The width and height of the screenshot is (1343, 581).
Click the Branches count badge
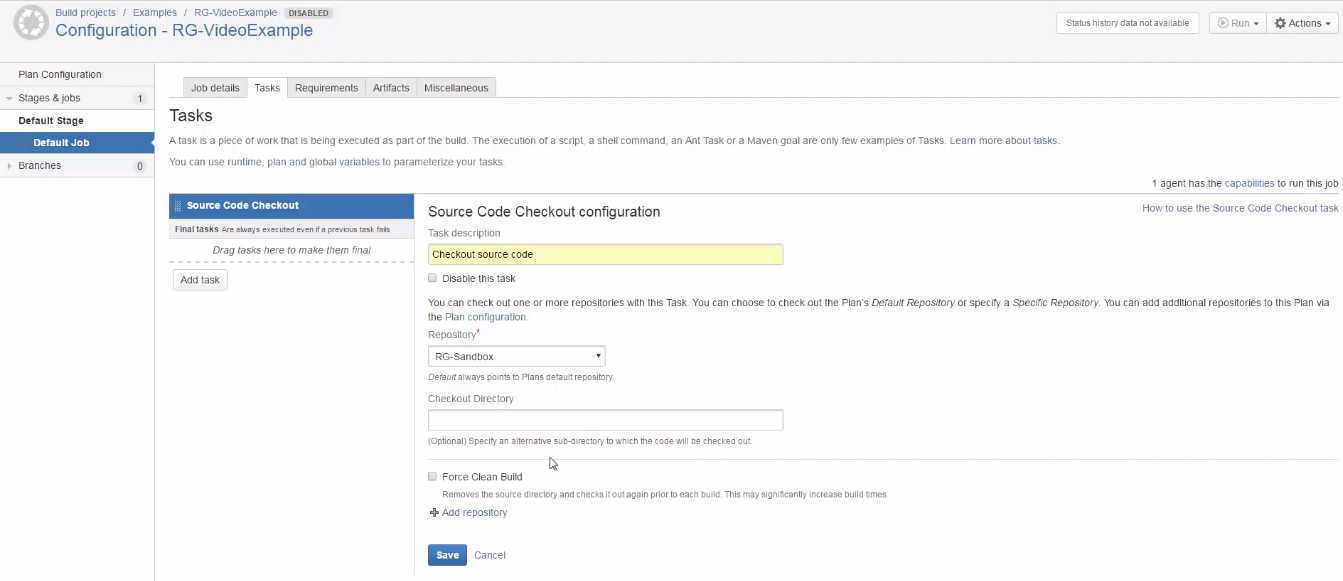pos(140,166)
